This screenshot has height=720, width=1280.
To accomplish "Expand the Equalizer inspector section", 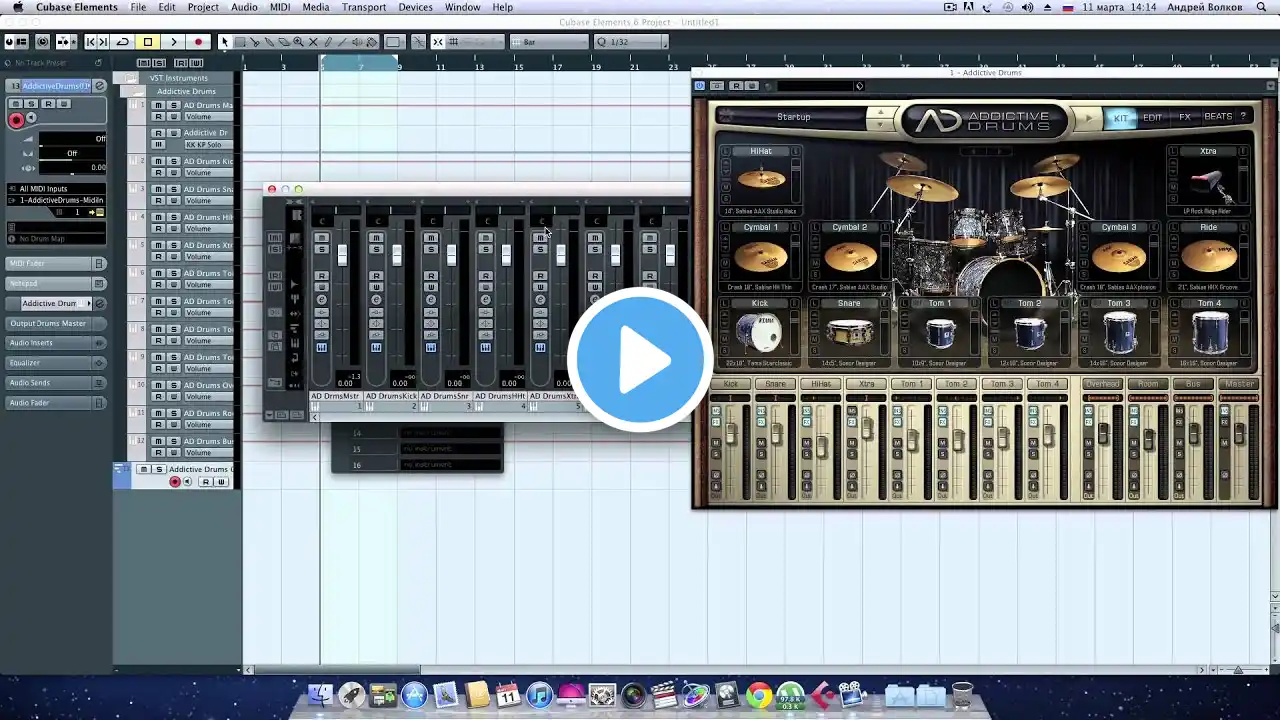I will click(x=56, y=363).
